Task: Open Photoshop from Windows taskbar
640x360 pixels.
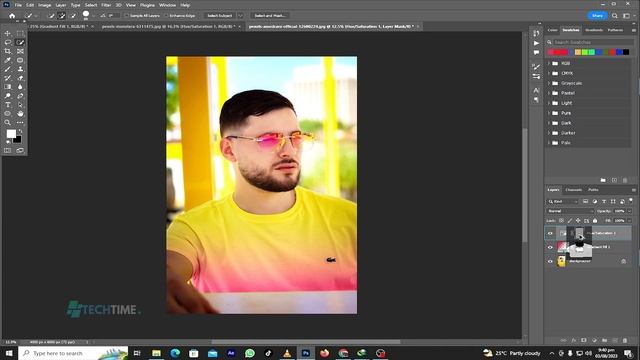Action: click(x=306, y=353)
